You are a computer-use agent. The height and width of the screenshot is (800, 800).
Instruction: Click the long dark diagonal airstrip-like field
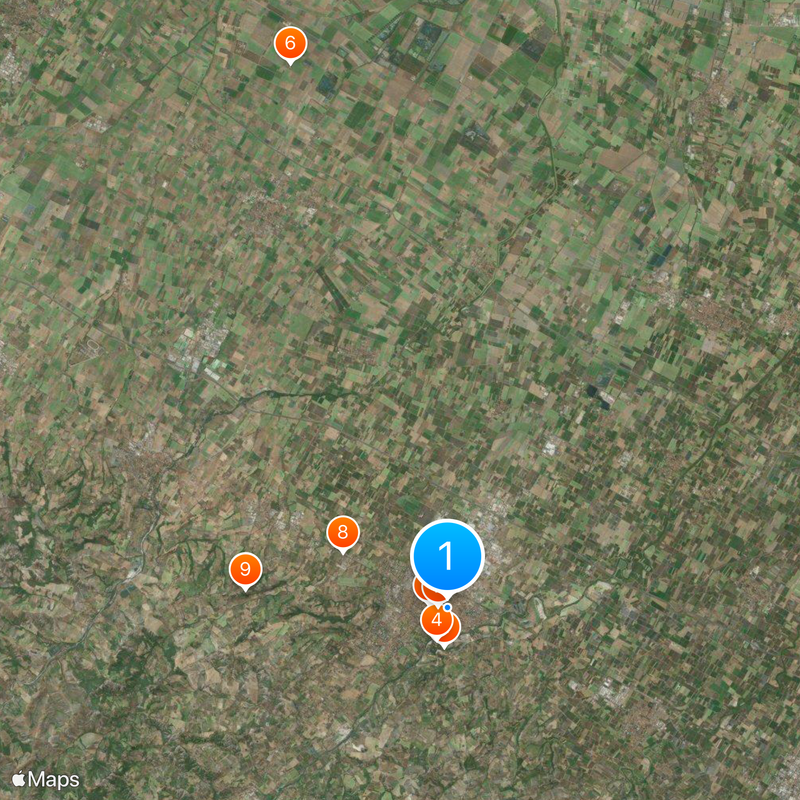pos(333,288)
